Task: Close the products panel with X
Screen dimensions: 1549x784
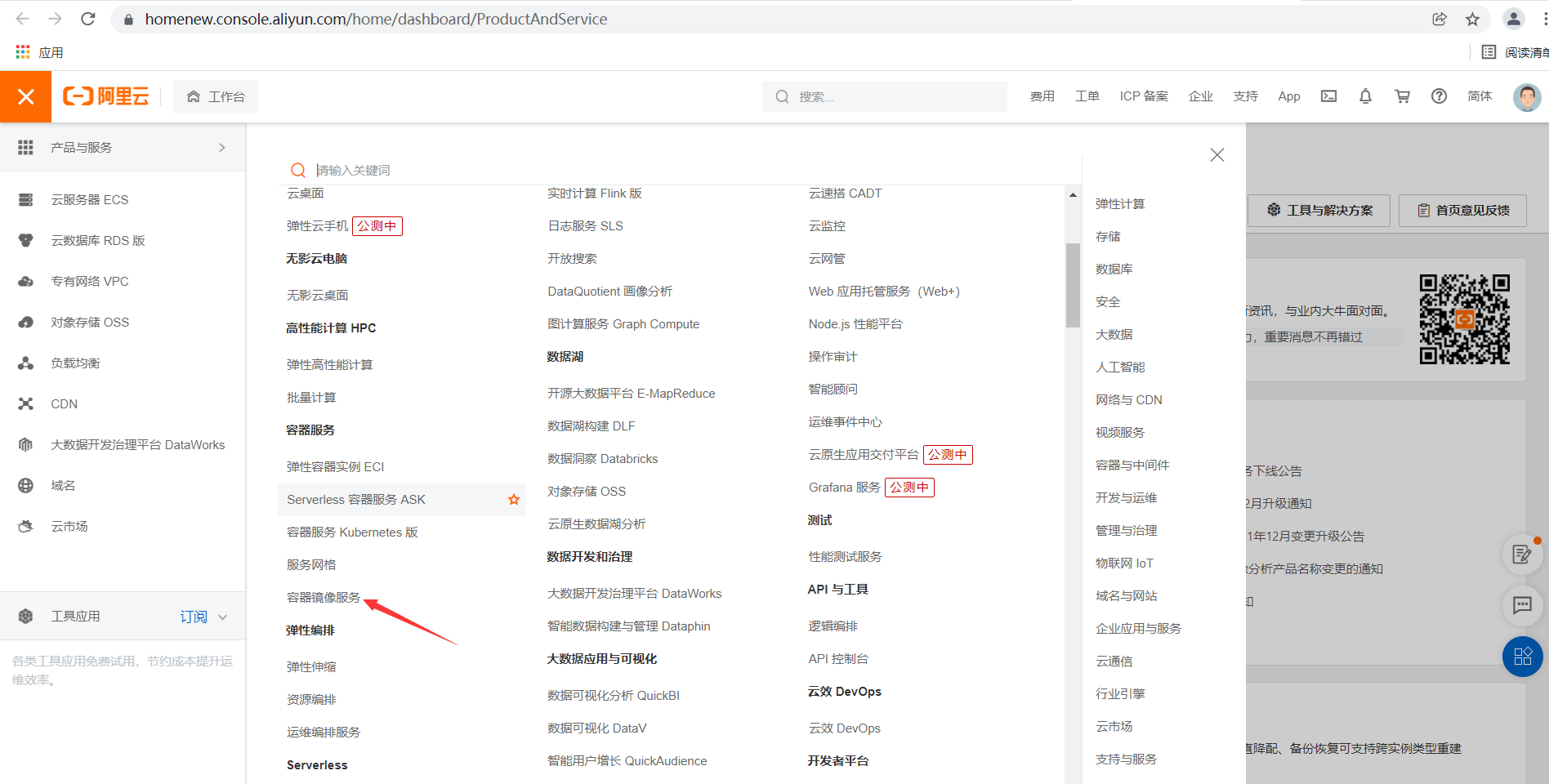Action: 1217,154
